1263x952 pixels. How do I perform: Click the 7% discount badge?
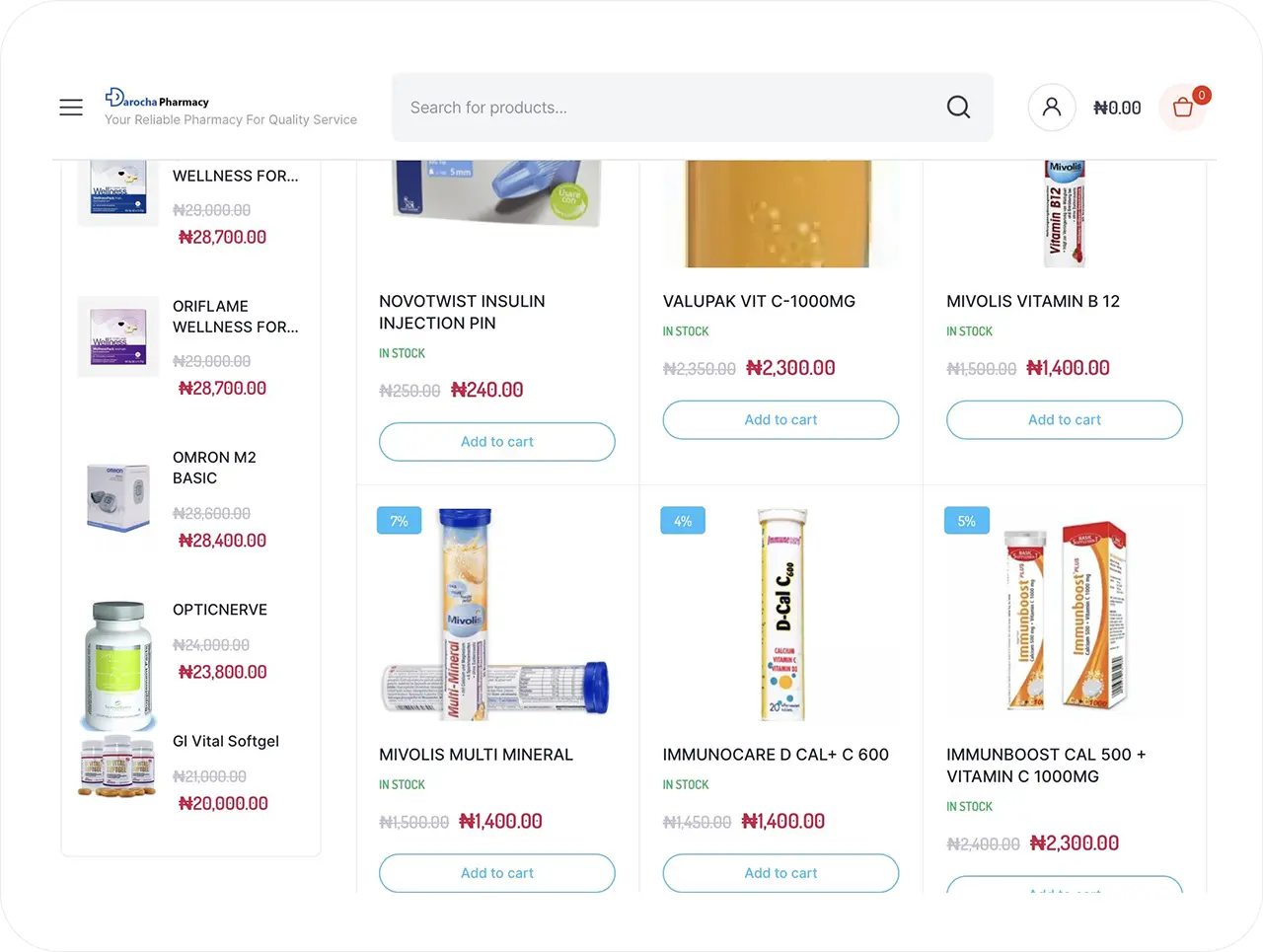coord(399,521)
